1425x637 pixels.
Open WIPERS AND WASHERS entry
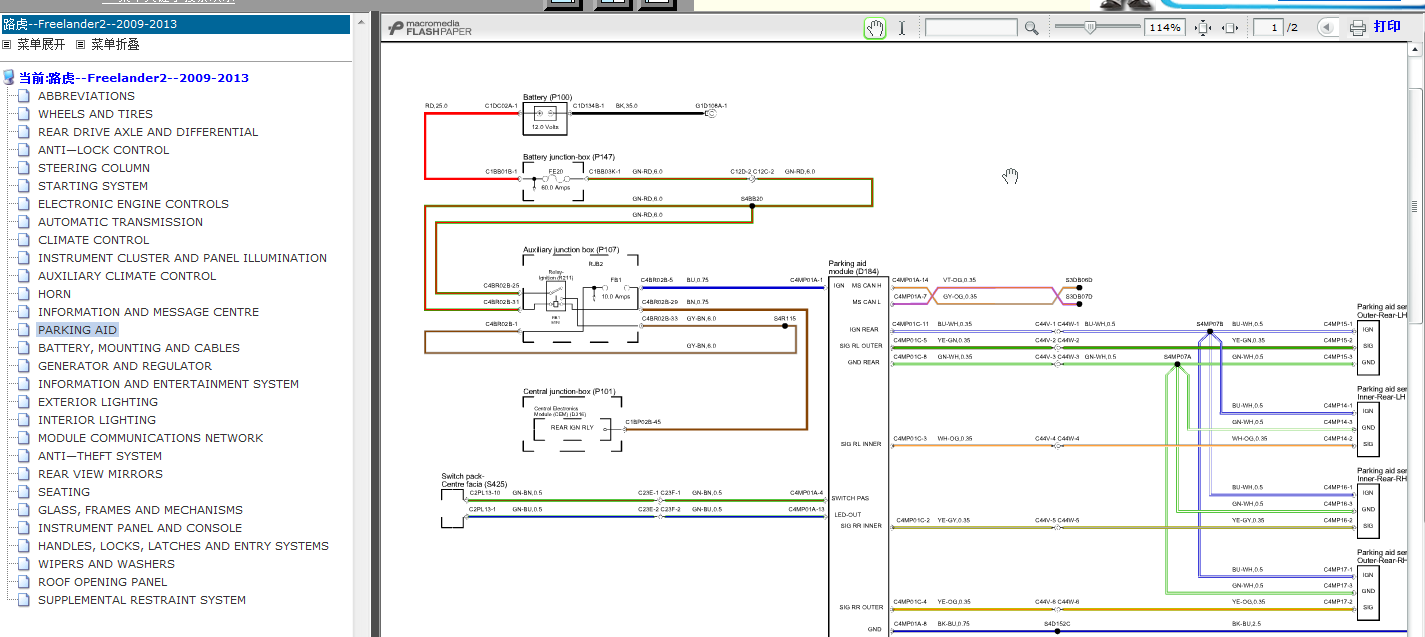point(106,564)
